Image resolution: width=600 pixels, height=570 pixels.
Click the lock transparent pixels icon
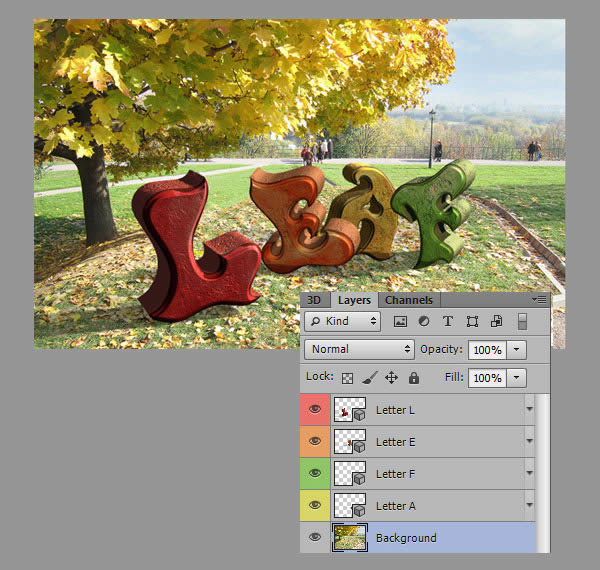pos(347,378)
